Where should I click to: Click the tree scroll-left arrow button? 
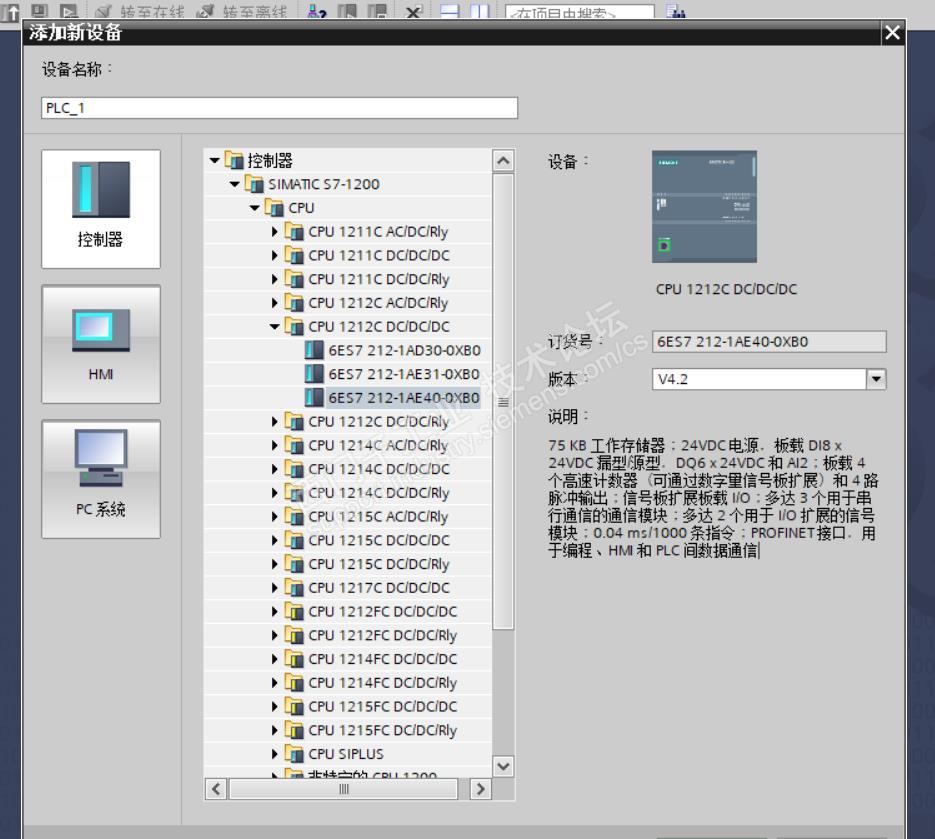coord(216,789)
